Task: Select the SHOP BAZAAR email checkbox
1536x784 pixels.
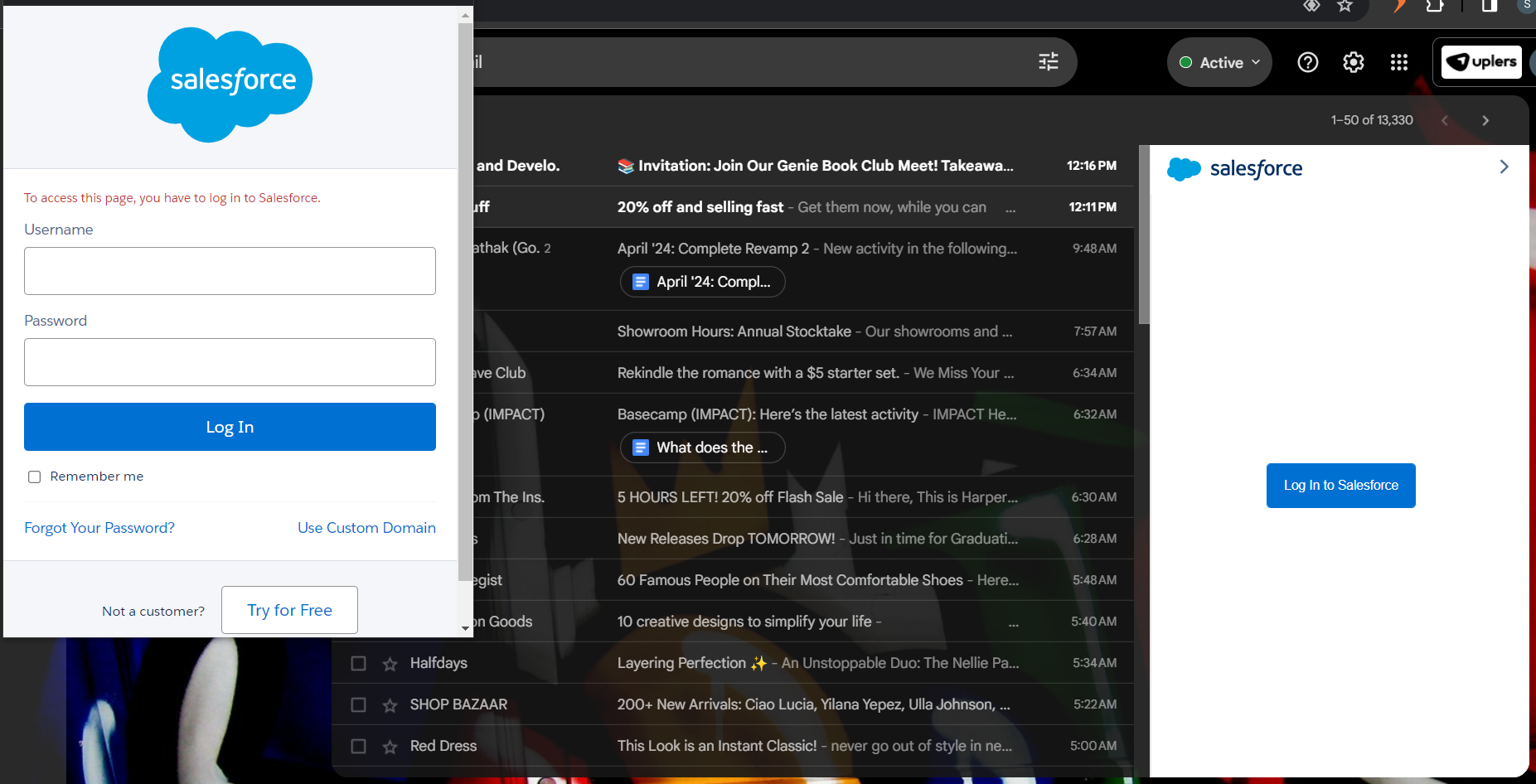Action: coord(358,704)
